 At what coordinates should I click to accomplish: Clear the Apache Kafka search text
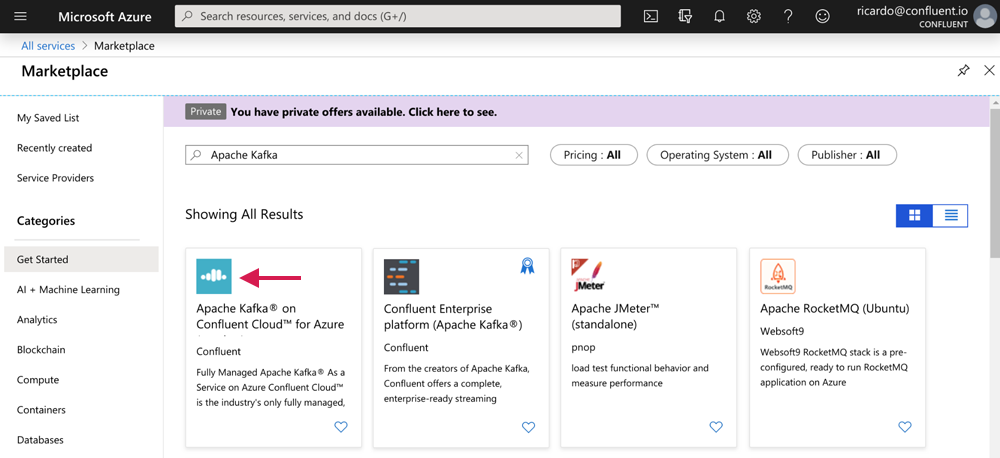tap(518, 155)
